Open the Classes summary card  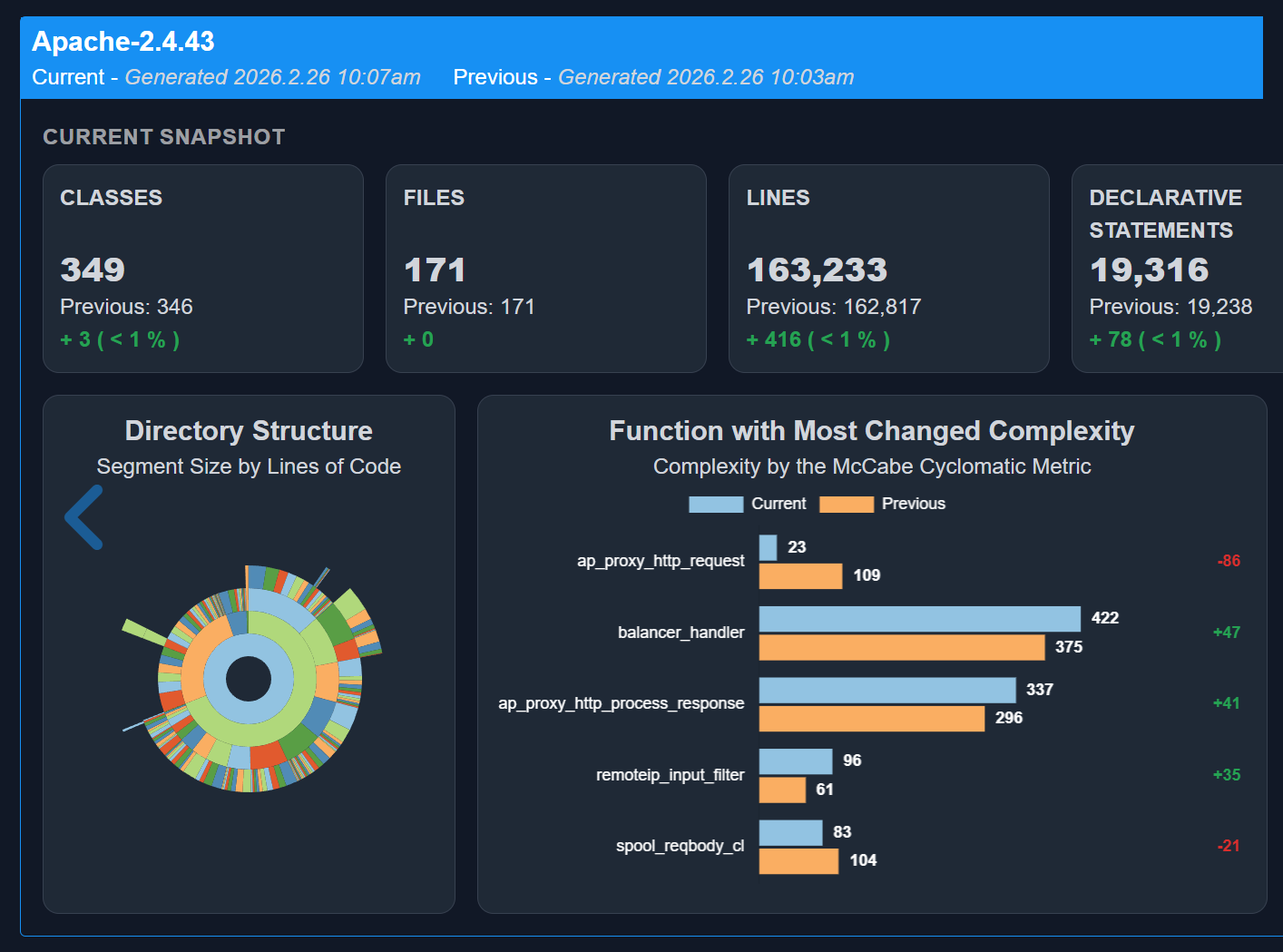tap(203, 269)
